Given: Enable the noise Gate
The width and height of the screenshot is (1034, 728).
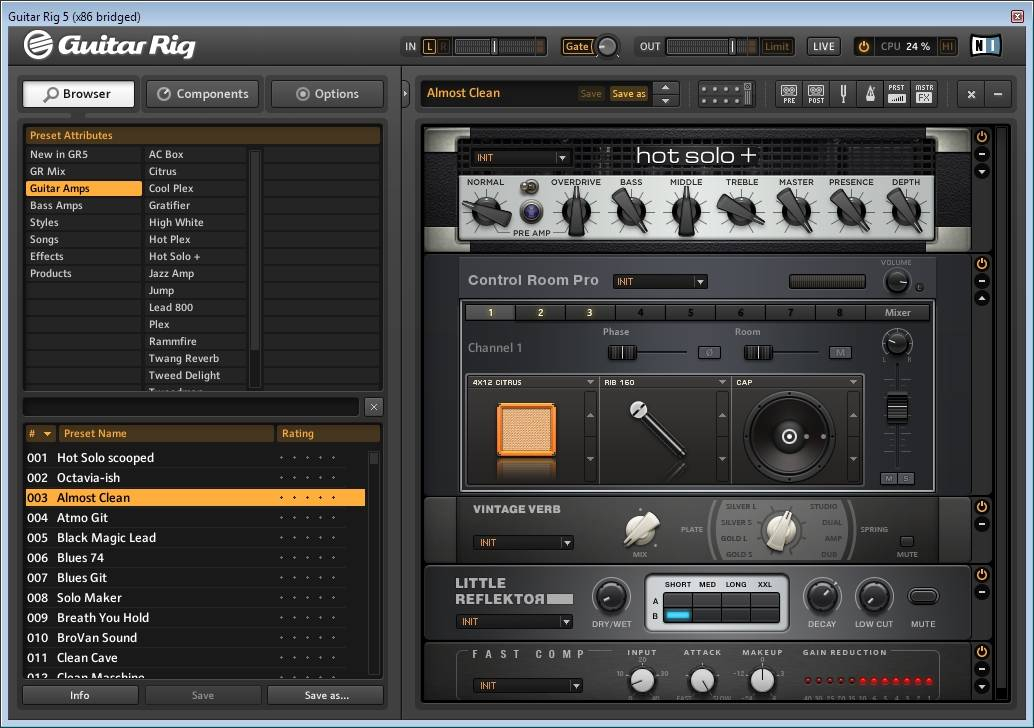Looking at the screenshot, I should tap(577, 46).
